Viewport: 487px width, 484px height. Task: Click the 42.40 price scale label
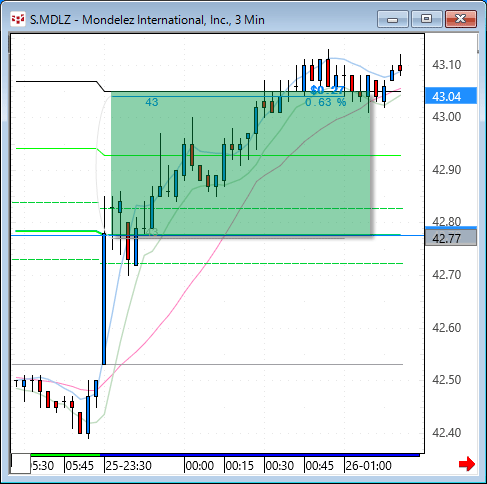(x=446, y=433)
